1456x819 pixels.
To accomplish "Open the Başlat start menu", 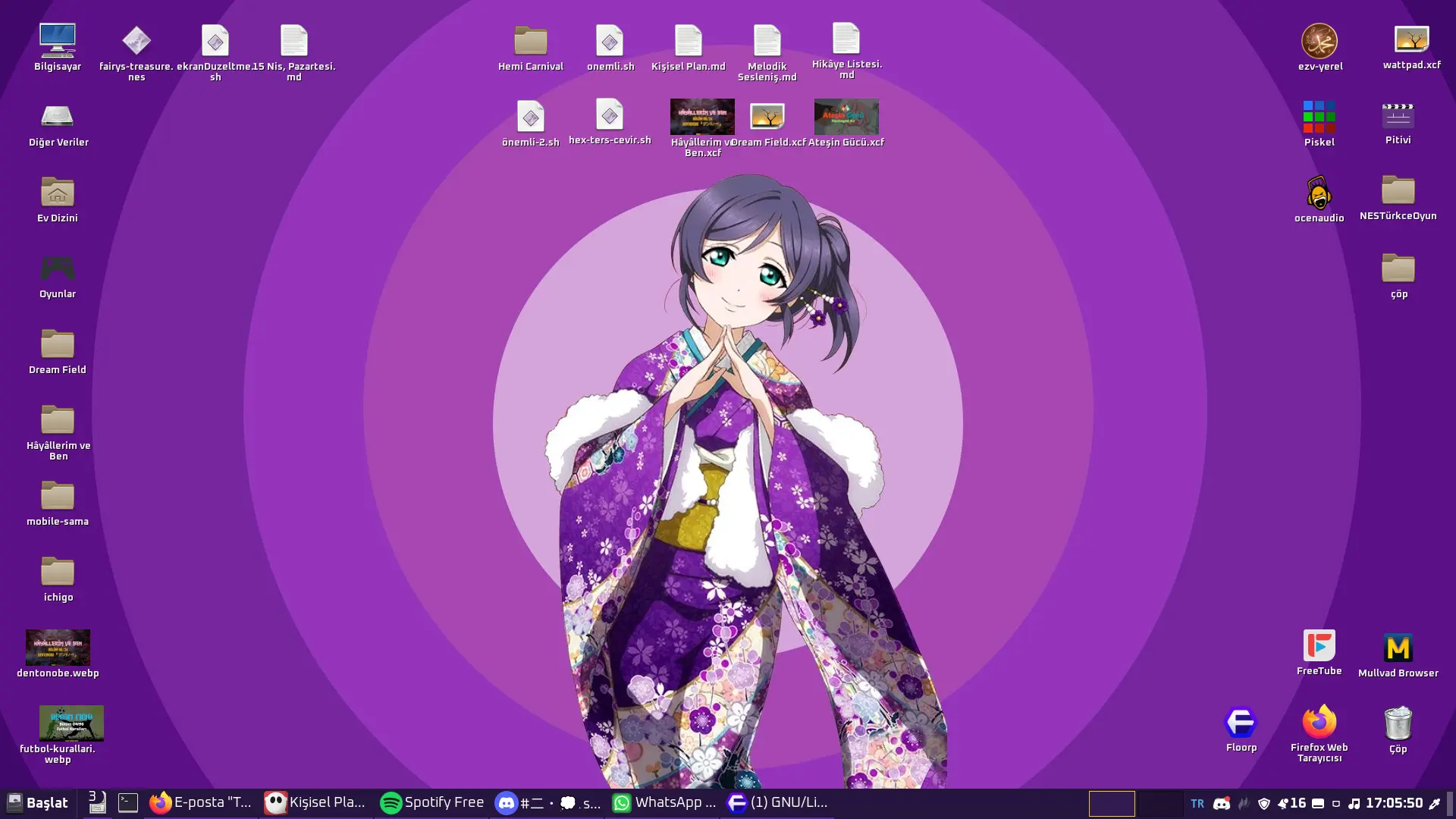I will point(37,803).
